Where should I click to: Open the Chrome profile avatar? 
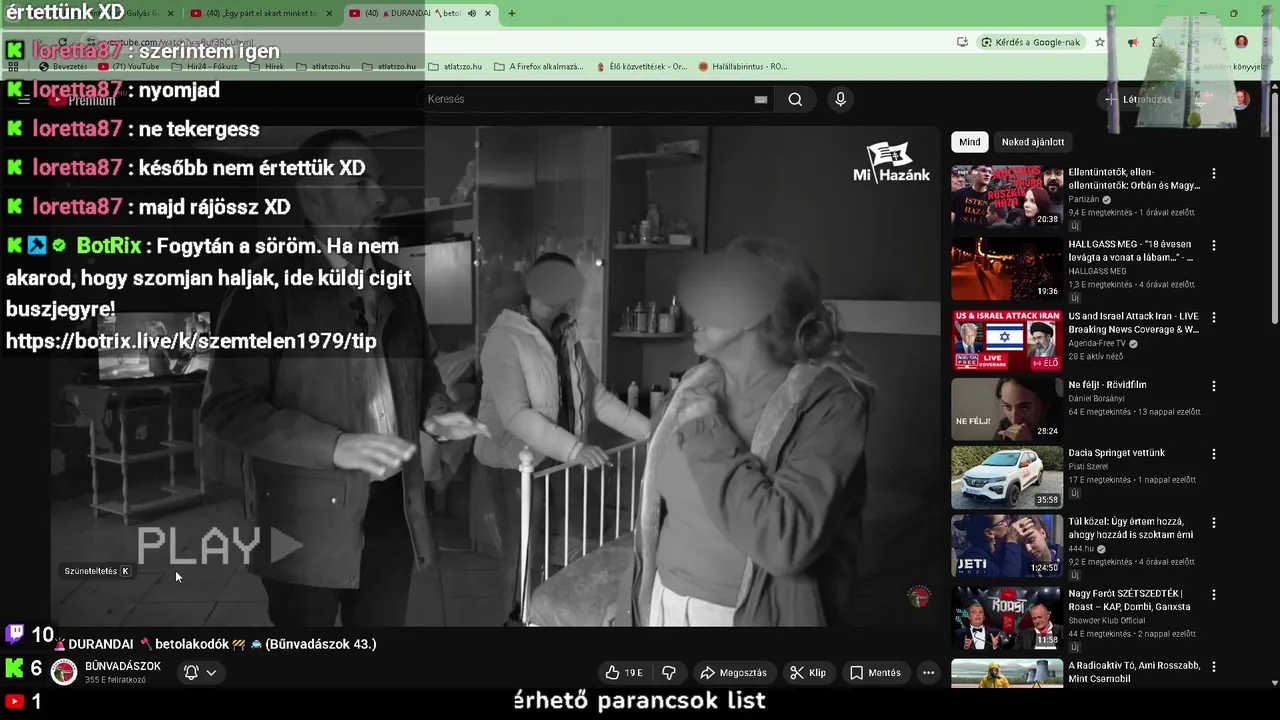(x=1241, y=42)
